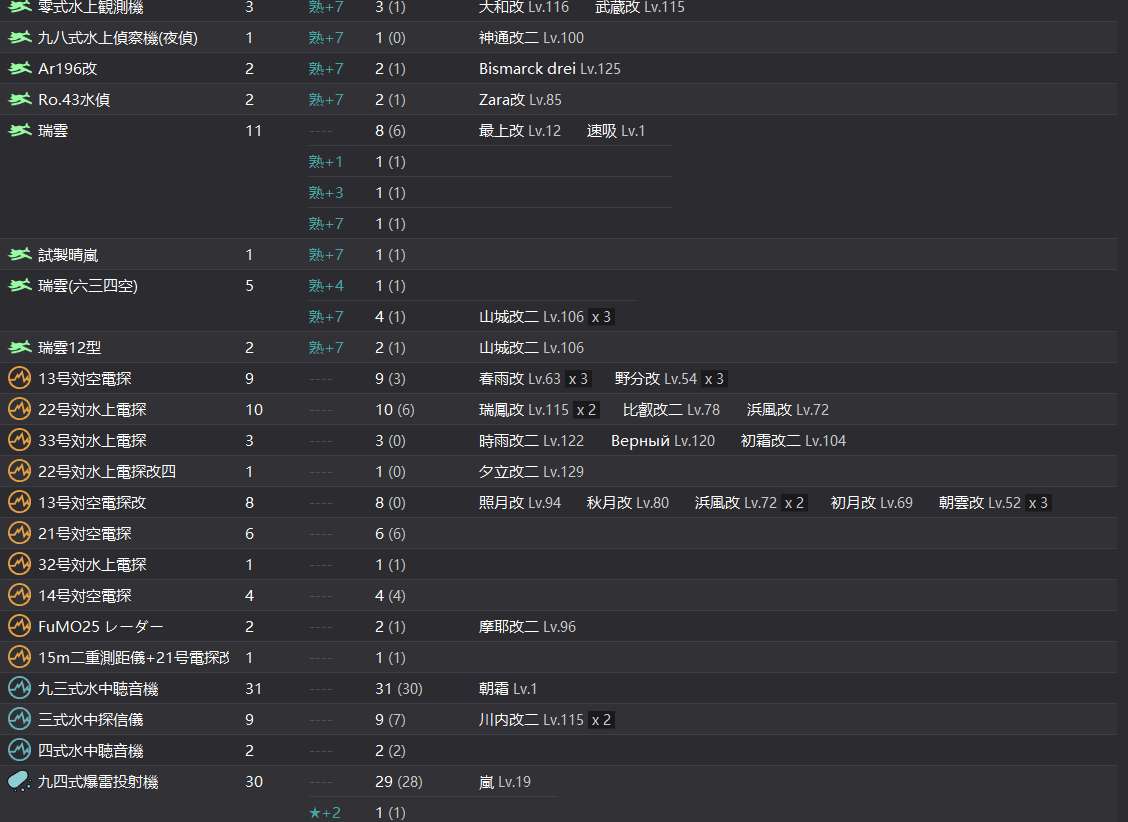Viewport: 1128px width, 822px height.
Task: Click the sonar icon beside 九三式水中聴音機
Action: pyautogui.click(x=19, y=688)
